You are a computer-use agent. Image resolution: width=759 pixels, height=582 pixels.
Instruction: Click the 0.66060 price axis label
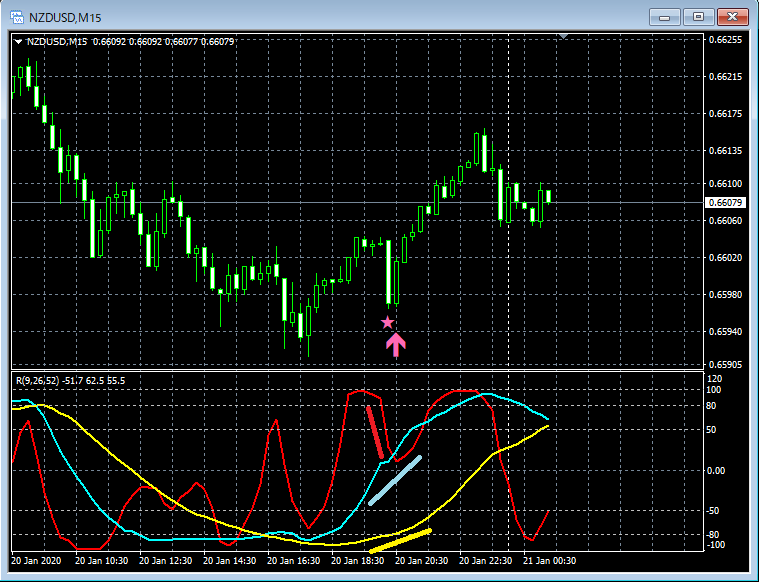[x=725, y=221]
